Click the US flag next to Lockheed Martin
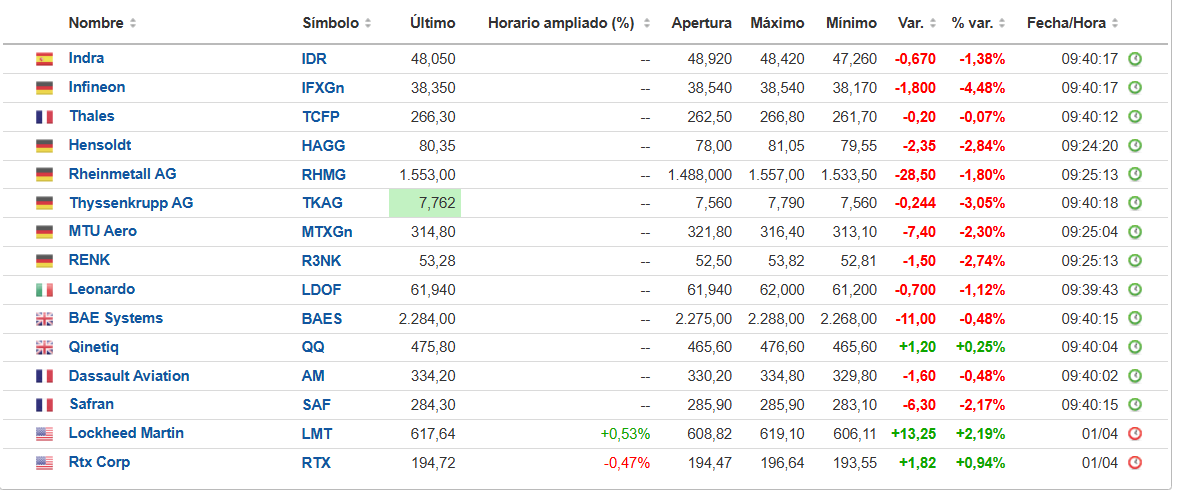 tap(44, 434)
